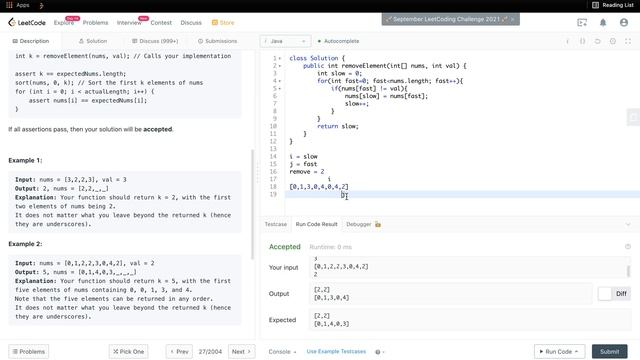Click the Accepted status text
Viewport: 640px width, 360px height.
click(x=284, y=247)
